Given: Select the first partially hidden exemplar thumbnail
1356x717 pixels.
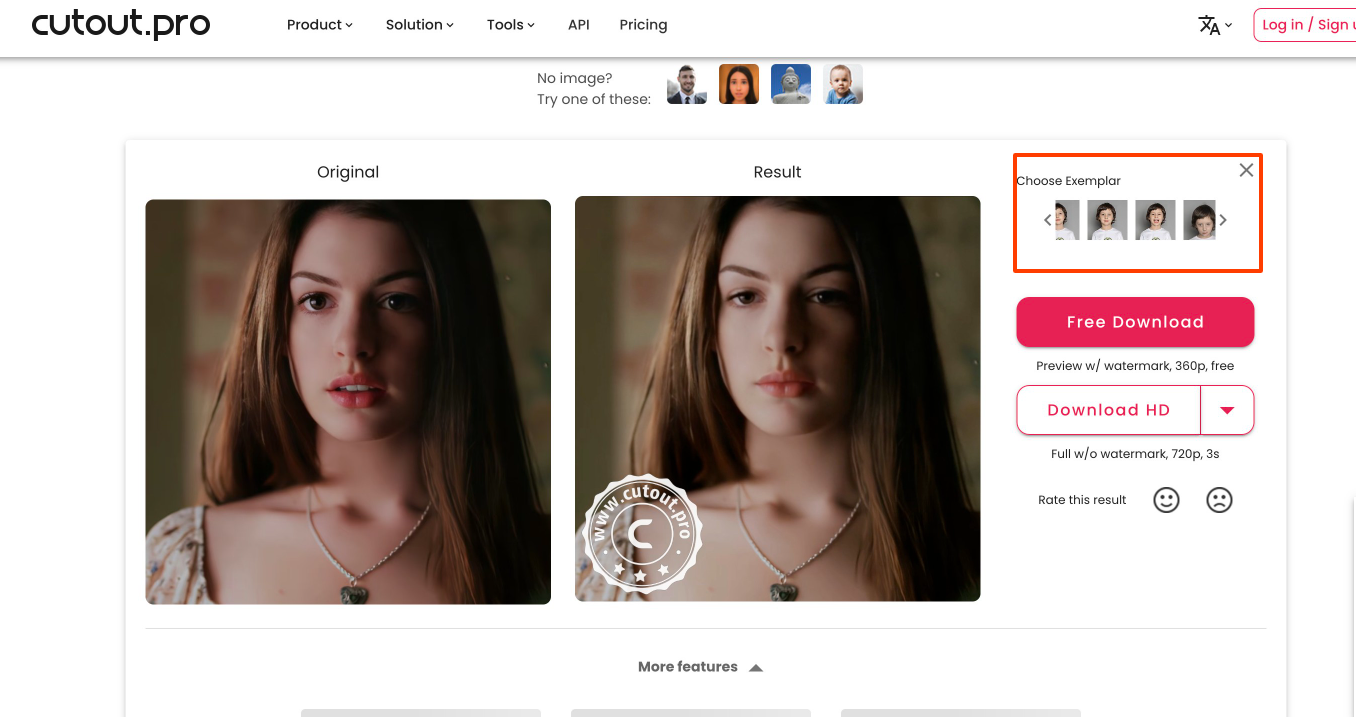Looking at the screenshot, I should pos(1068,220).
